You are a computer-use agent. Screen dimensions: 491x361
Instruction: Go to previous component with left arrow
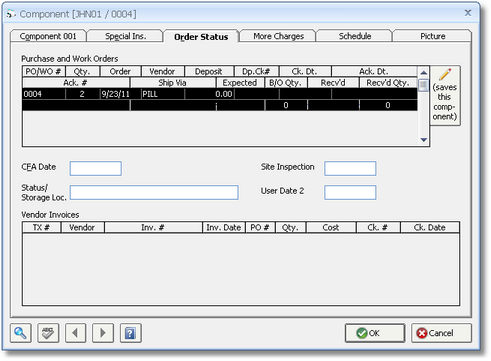click(x=75, y=333)
